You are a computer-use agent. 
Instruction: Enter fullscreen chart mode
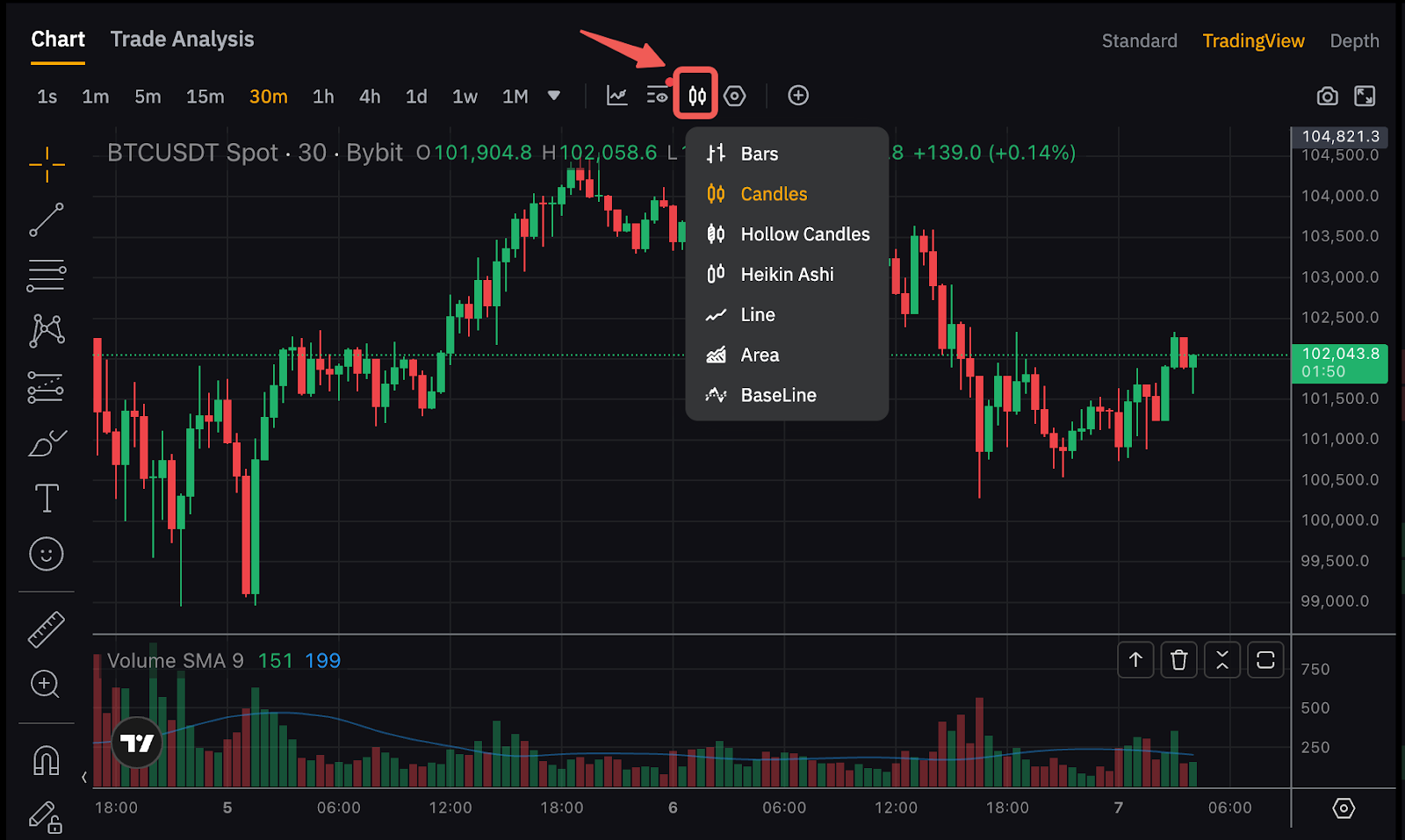tap(1365, 97)
